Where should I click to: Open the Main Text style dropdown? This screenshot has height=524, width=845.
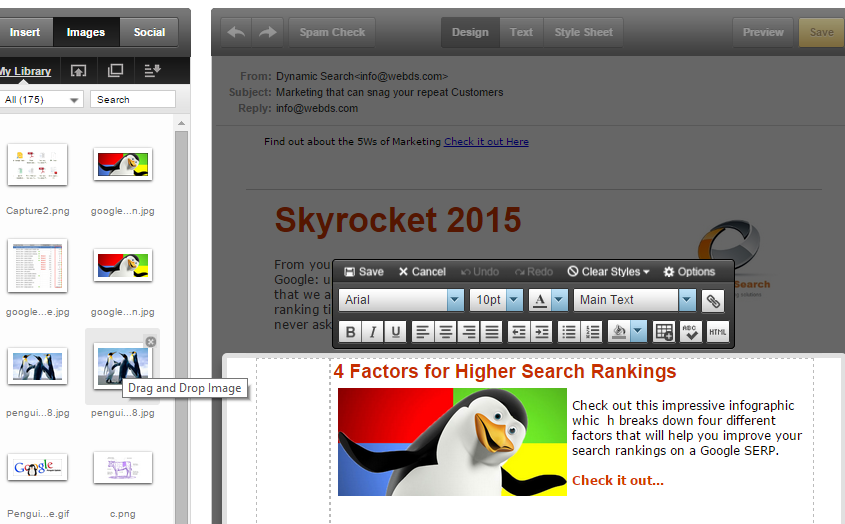pos(686,300)
